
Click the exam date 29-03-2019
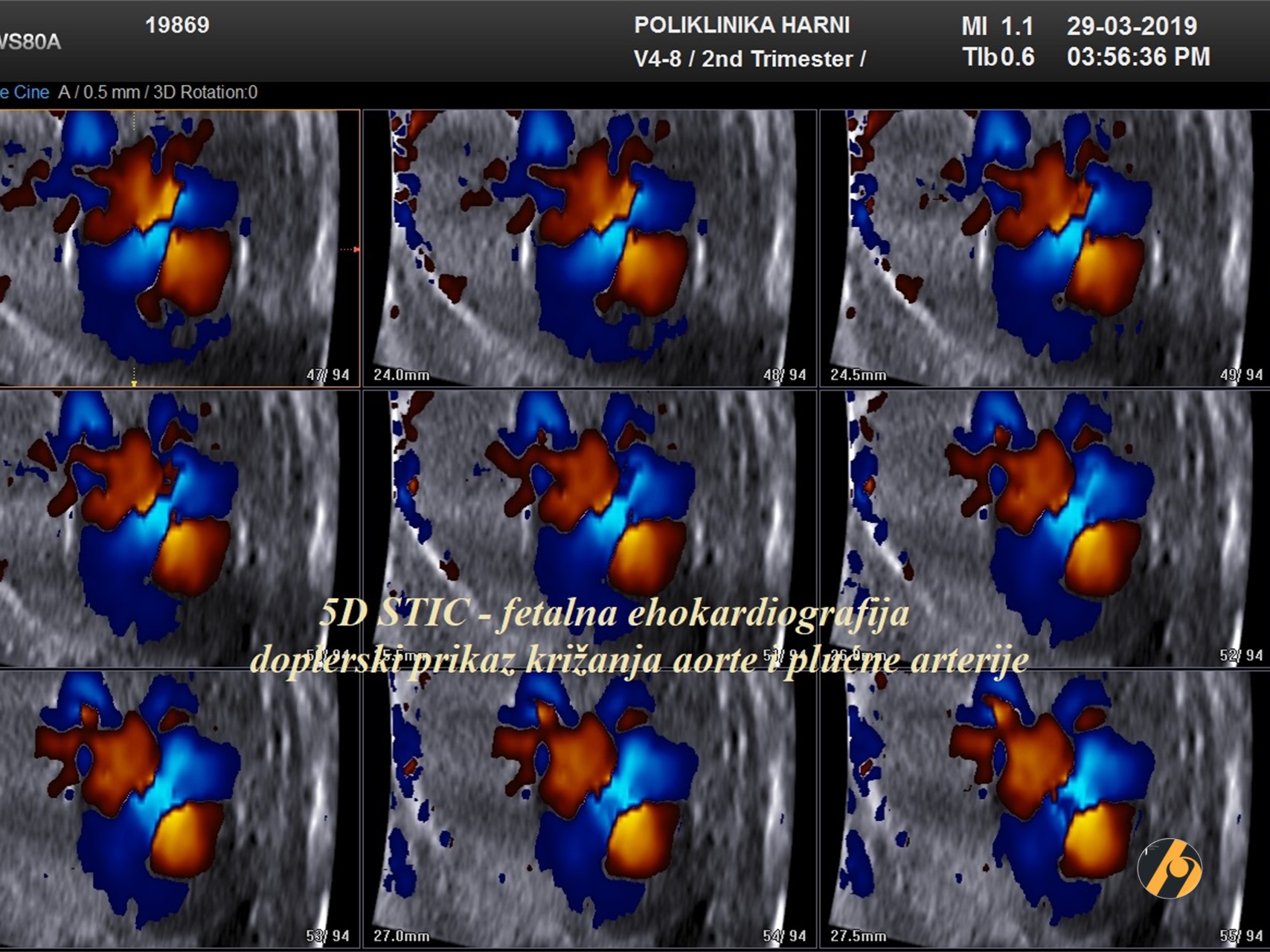point(1131,26)
